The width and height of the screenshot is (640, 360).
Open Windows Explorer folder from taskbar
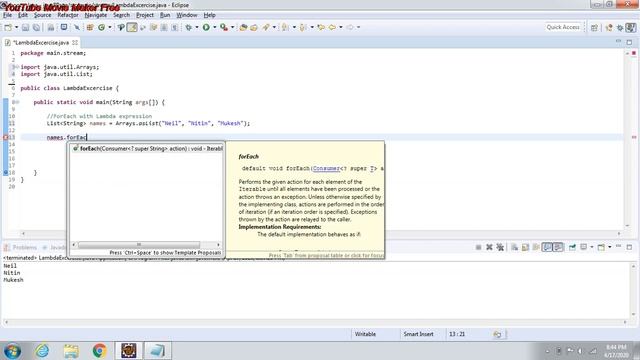[71, 351]
